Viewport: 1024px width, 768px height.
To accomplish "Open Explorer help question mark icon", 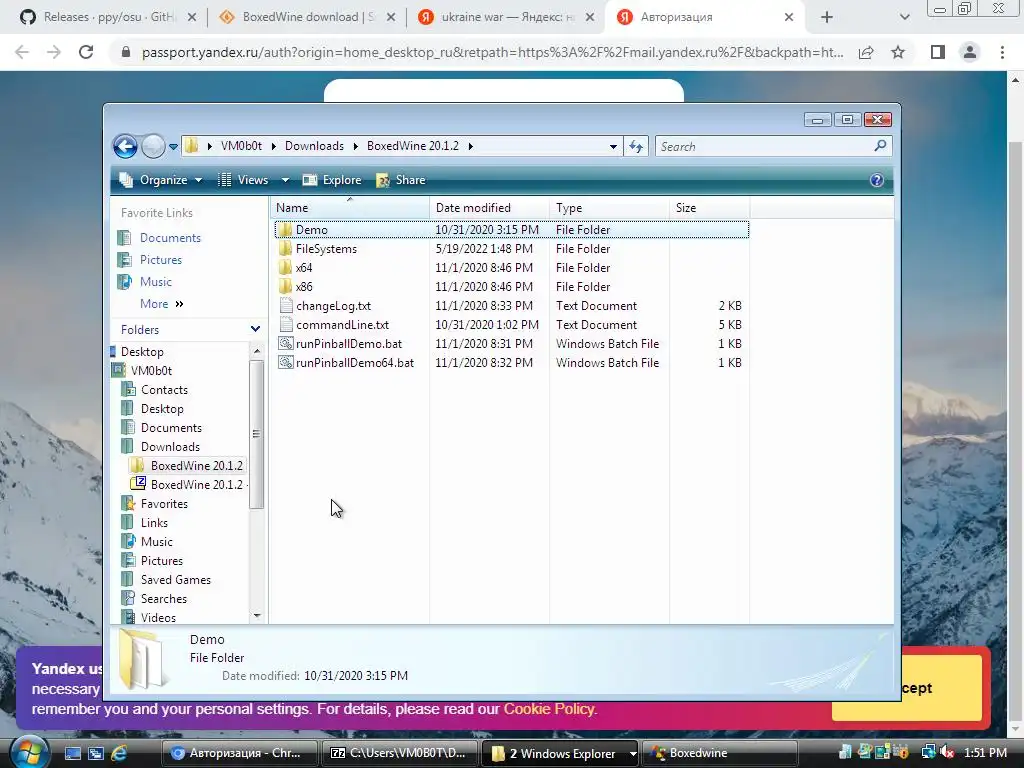I will point(876,180).
